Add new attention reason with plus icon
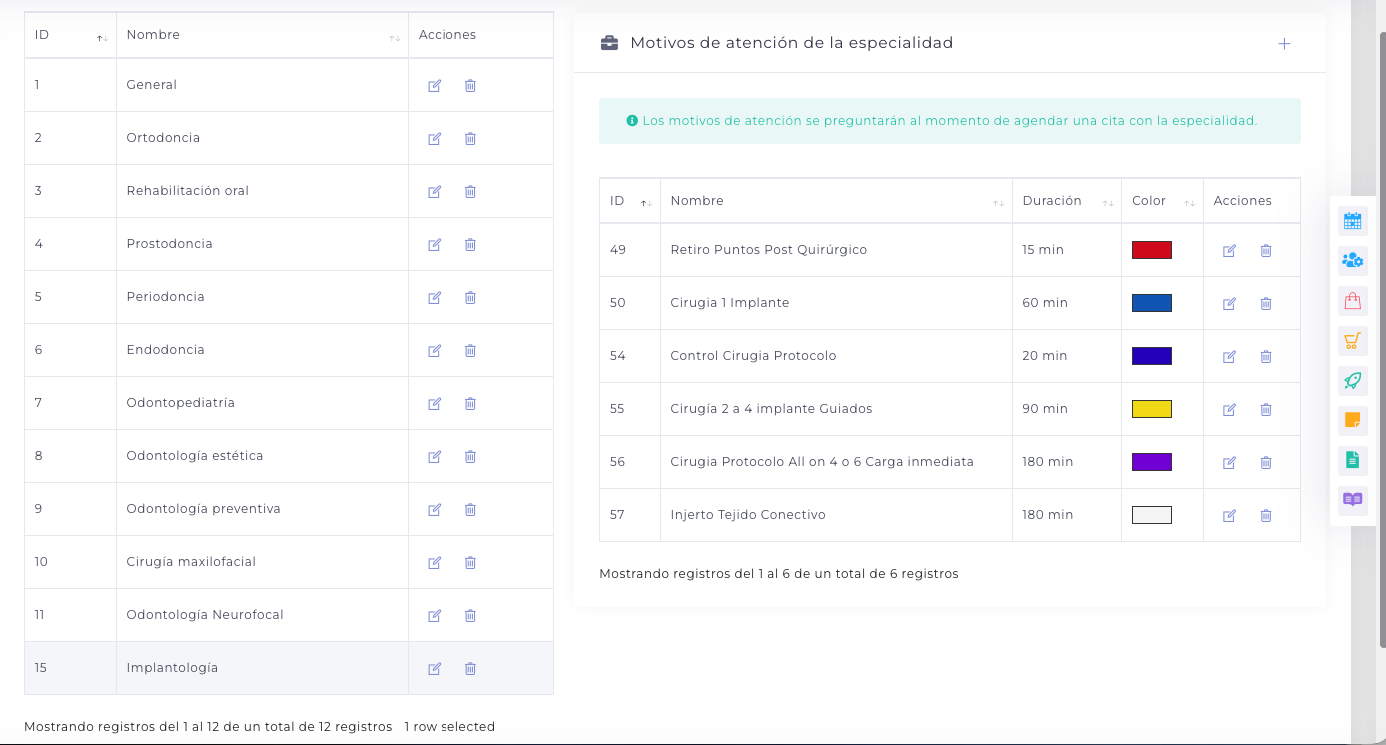Screen dimensions: 1386x745 point(1285,44)
